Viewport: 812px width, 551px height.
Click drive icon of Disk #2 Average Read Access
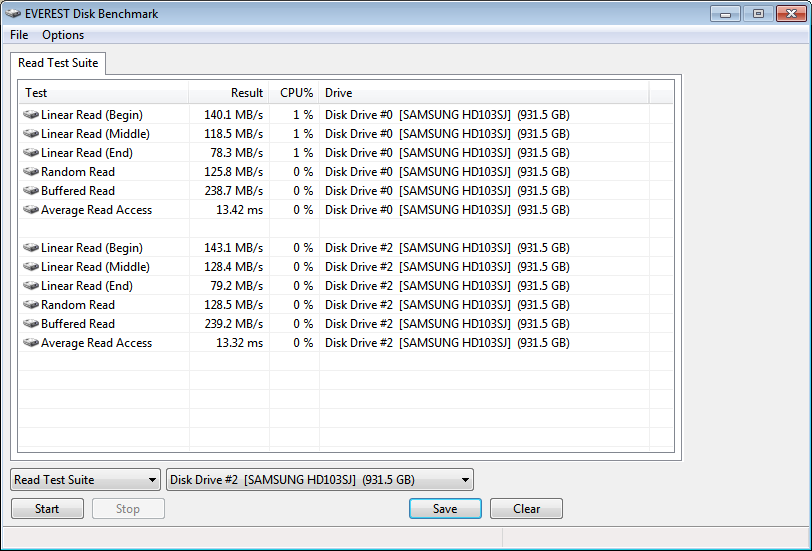(31, 343)
